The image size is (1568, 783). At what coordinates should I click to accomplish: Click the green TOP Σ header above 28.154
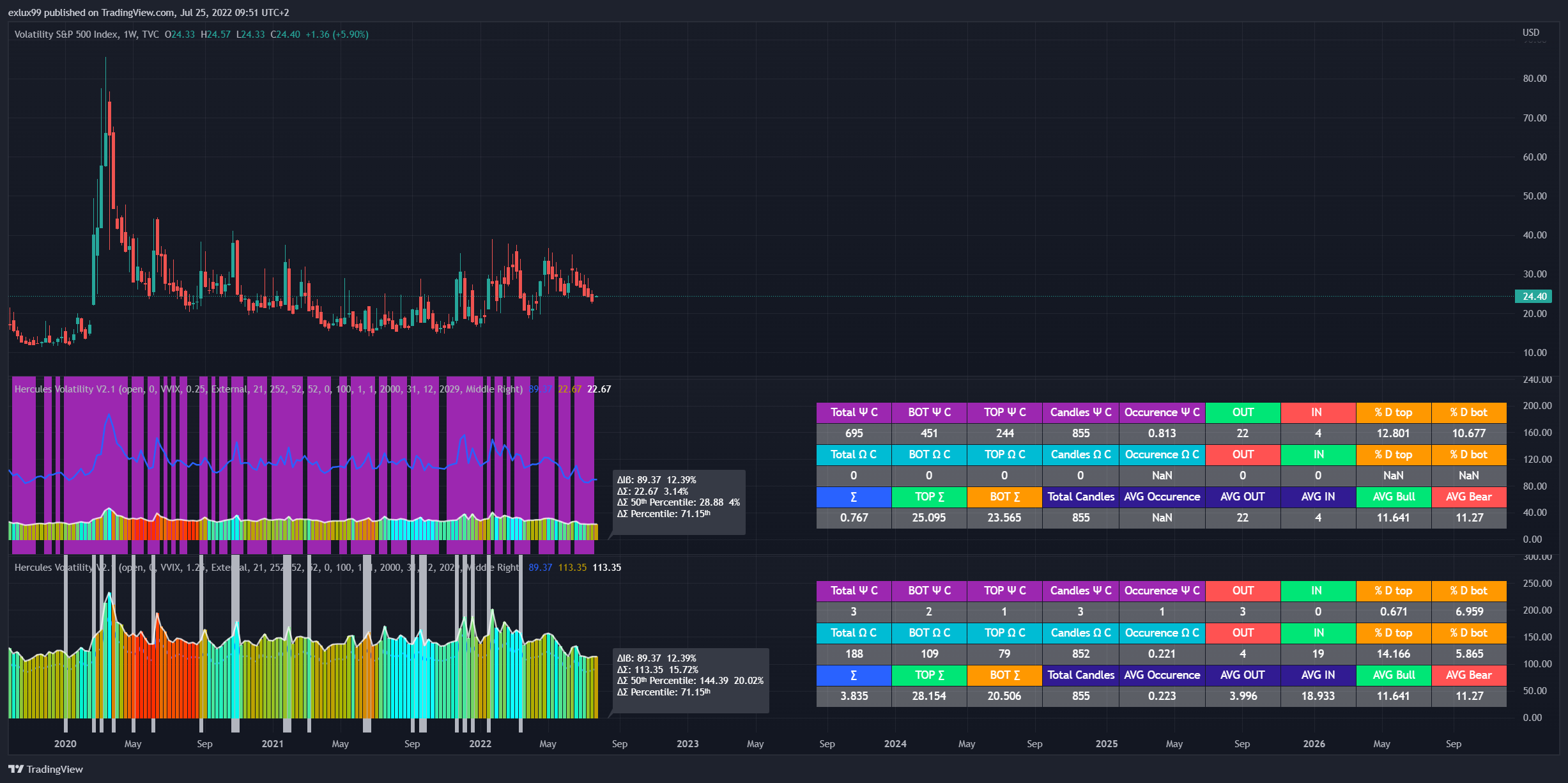(x=928, y=675)
